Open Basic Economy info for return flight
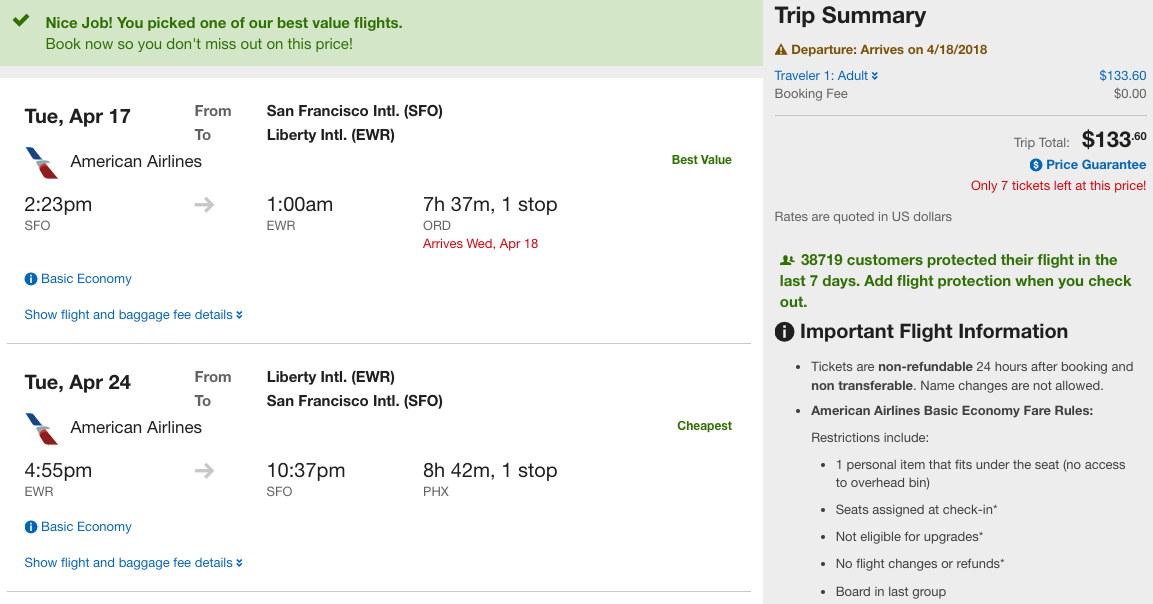 [x=86, y=527]
